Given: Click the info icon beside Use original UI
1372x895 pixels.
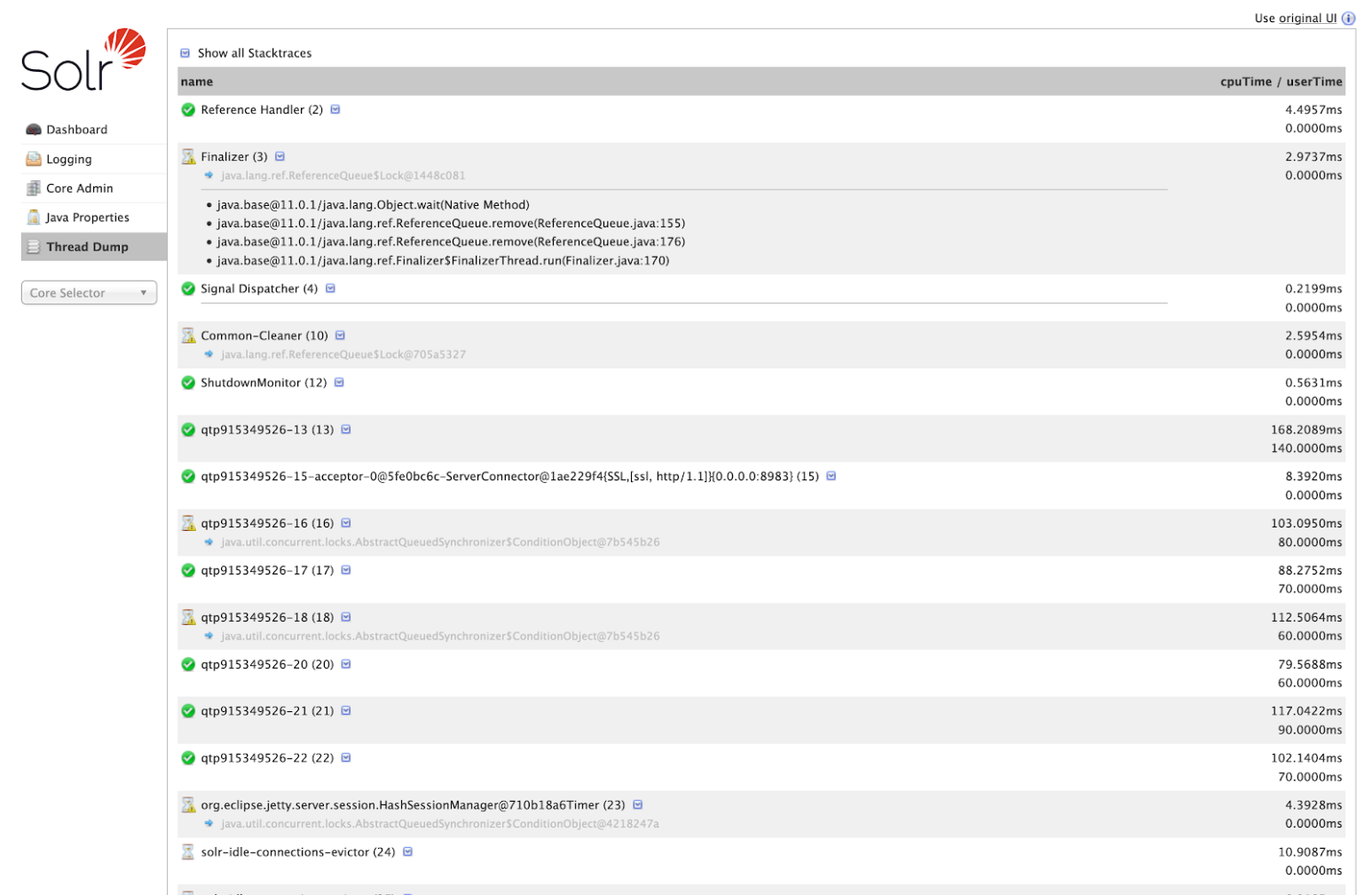Looking at the screenshot, I should [1348, 19].
